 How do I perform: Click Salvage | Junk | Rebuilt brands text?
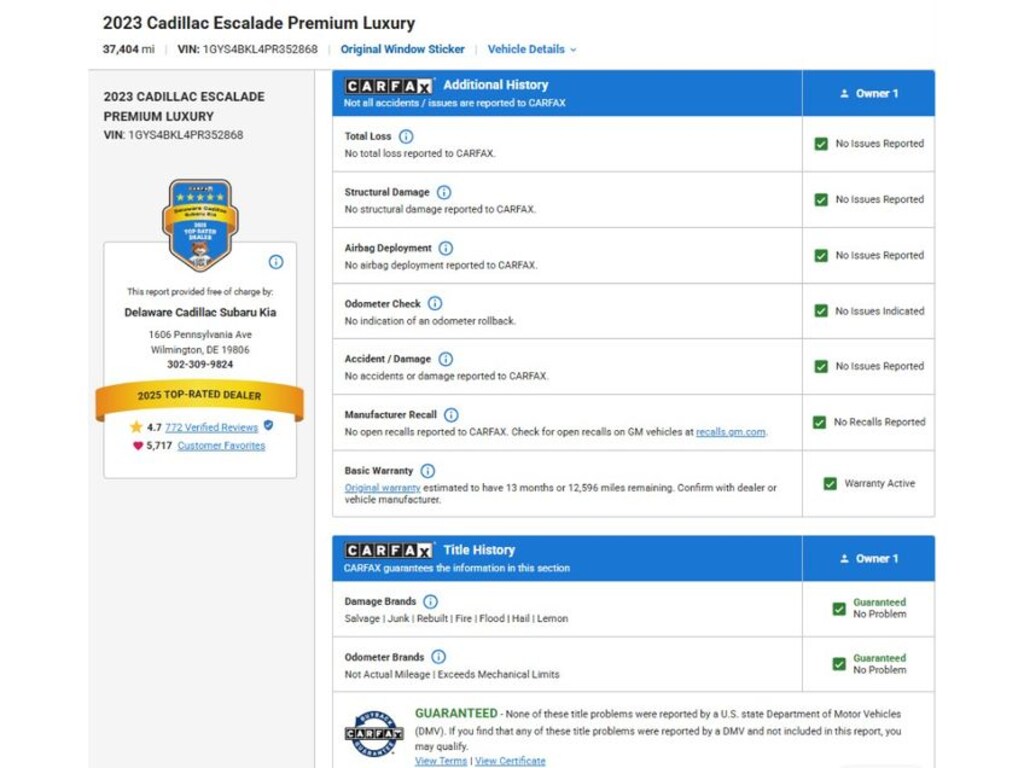click(x=456, y=618)
